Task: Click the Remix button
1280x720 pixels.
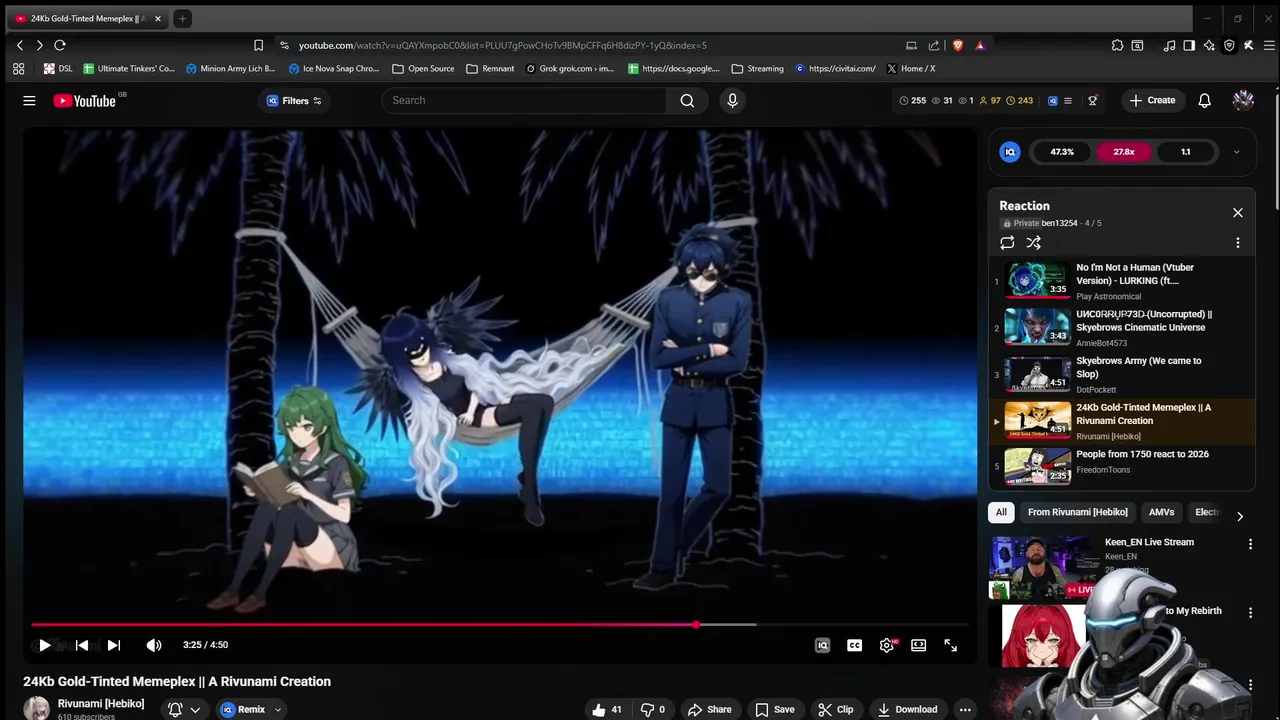Action: click(x=243, y=710)
